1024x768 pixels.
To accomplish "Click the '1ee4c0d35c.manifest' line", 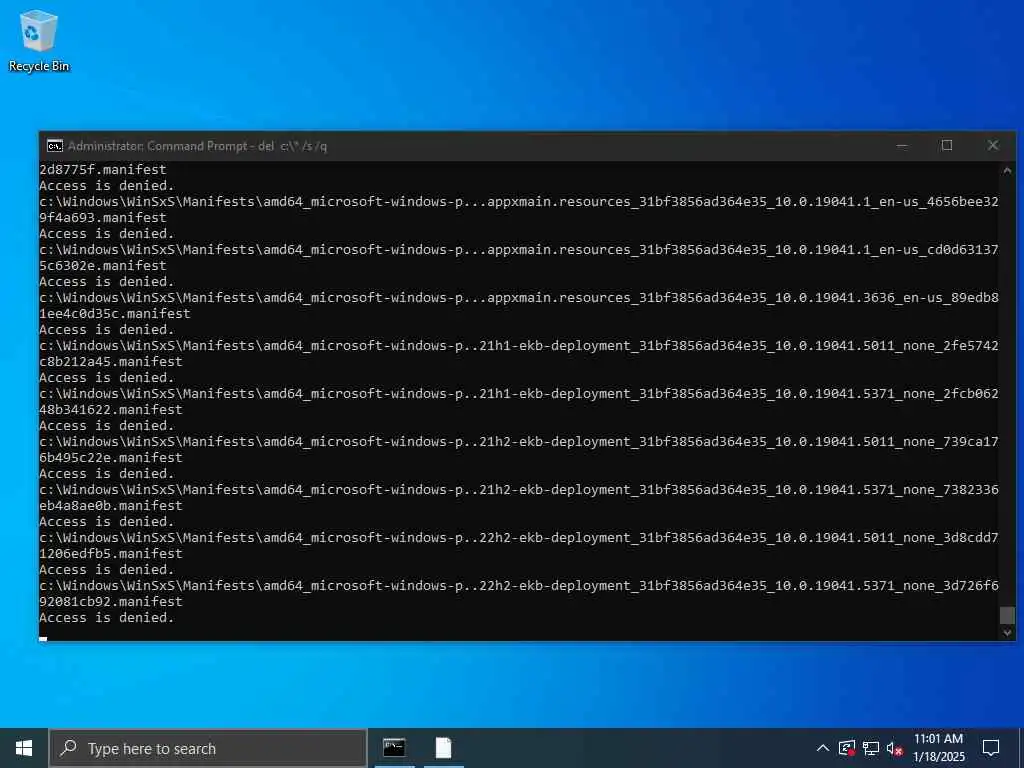I will (x=115, y=313).
